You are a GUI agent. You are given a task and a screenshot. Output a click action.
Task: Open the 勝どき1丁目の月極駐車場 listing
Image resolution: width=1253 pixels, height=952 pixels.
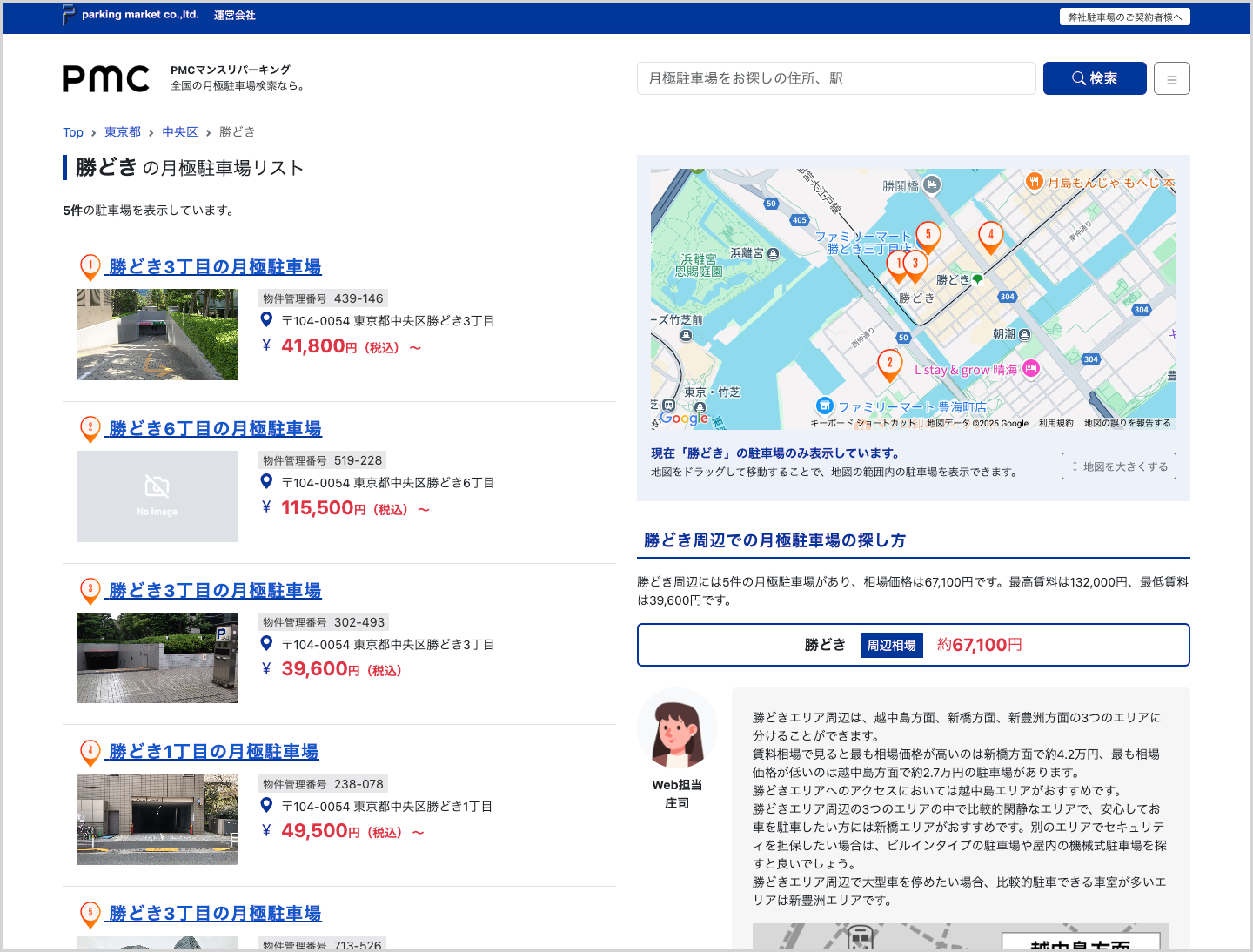coord(212,752)
